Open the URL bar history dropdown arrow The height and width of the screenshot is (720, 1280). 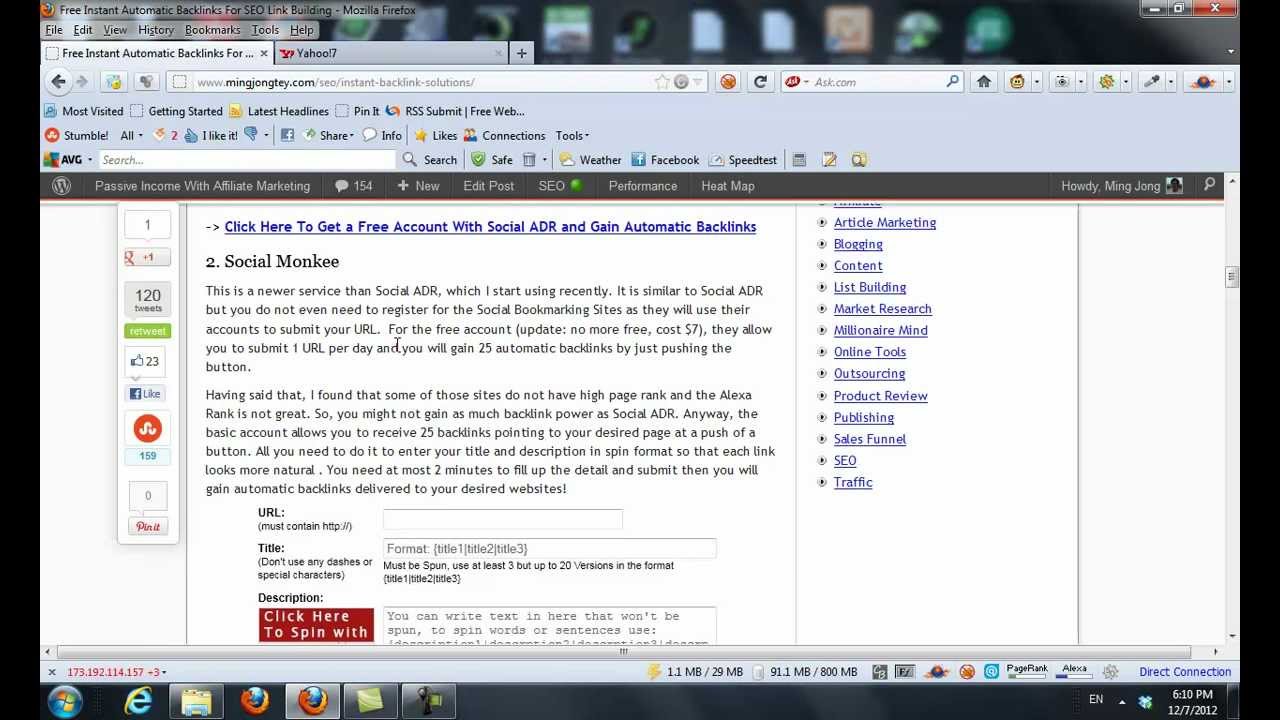click(x=699, y=82)
